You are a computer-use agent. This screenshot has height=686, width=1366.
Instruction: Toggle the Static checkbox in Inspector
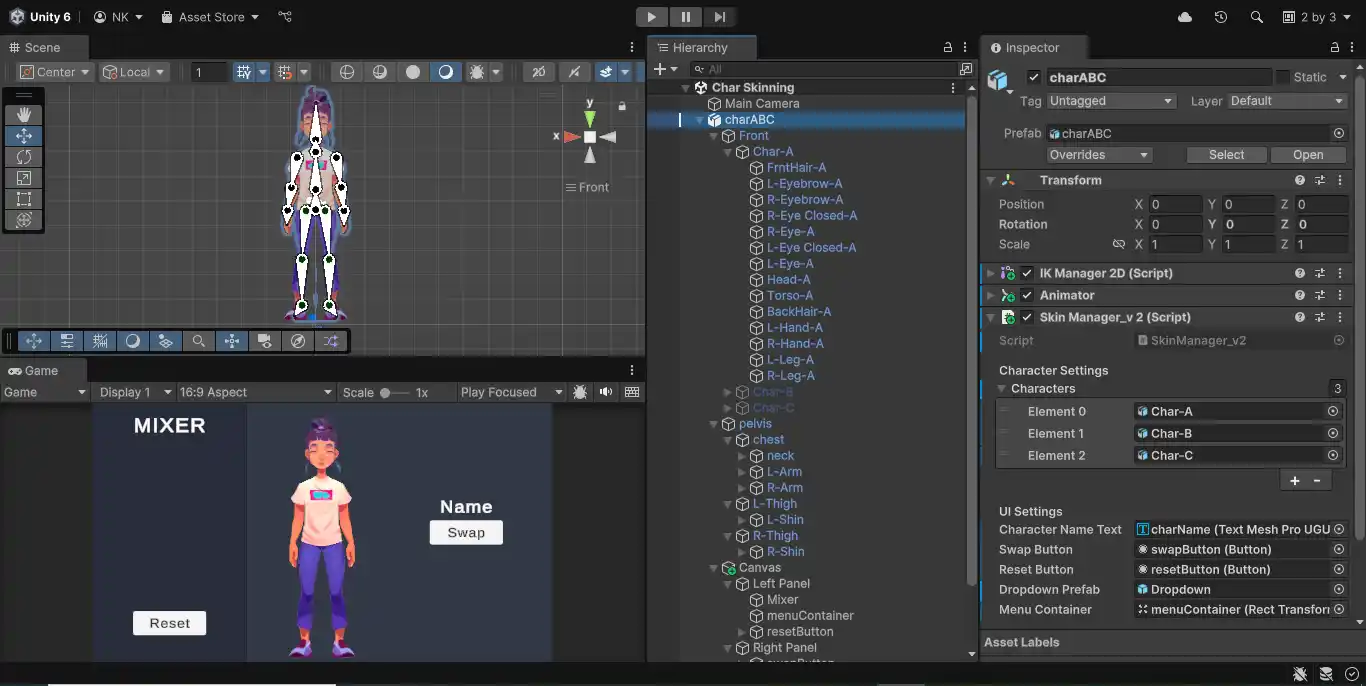(x=1282, y=77)
